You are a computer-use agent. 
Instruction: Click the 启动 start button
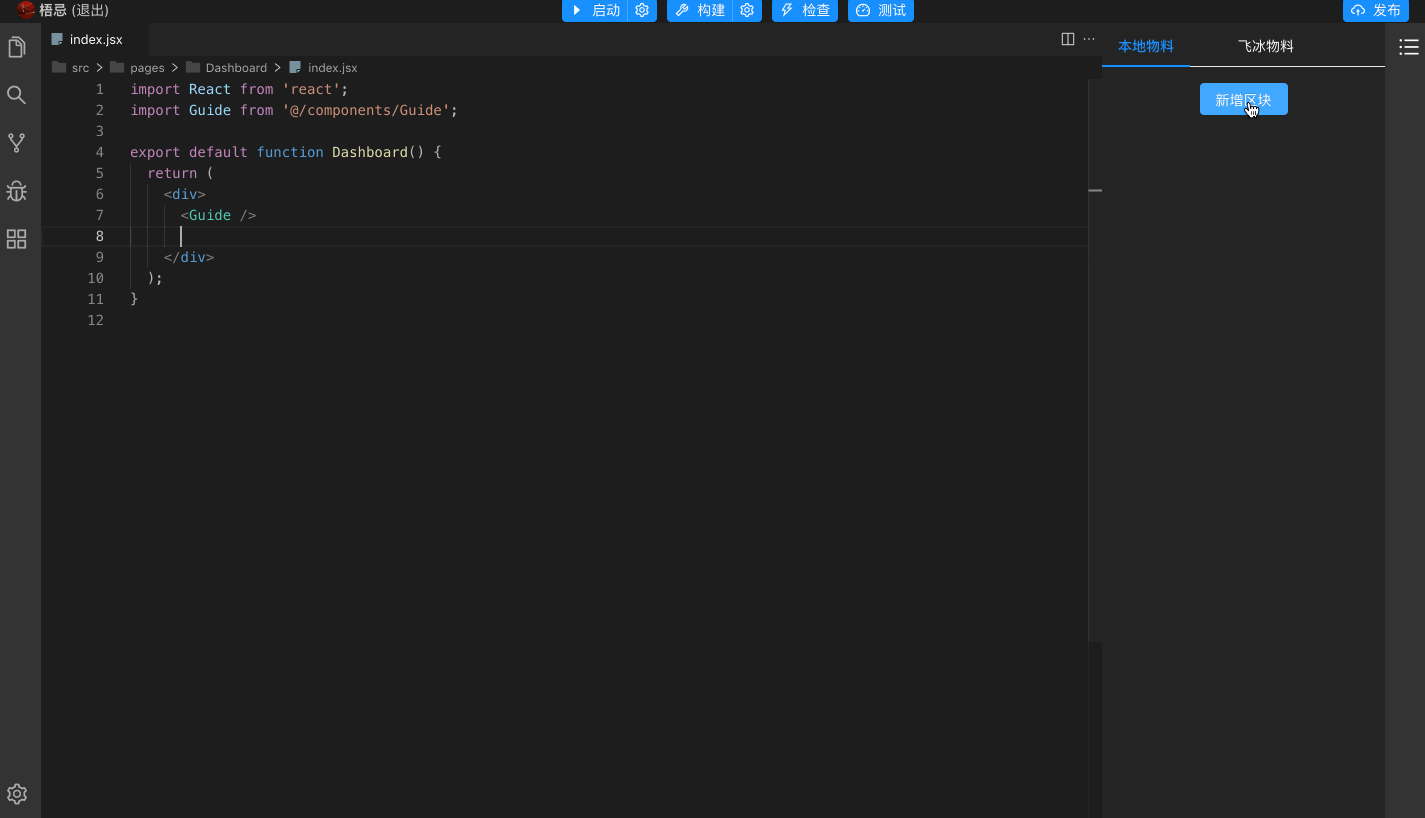[595, 10]
